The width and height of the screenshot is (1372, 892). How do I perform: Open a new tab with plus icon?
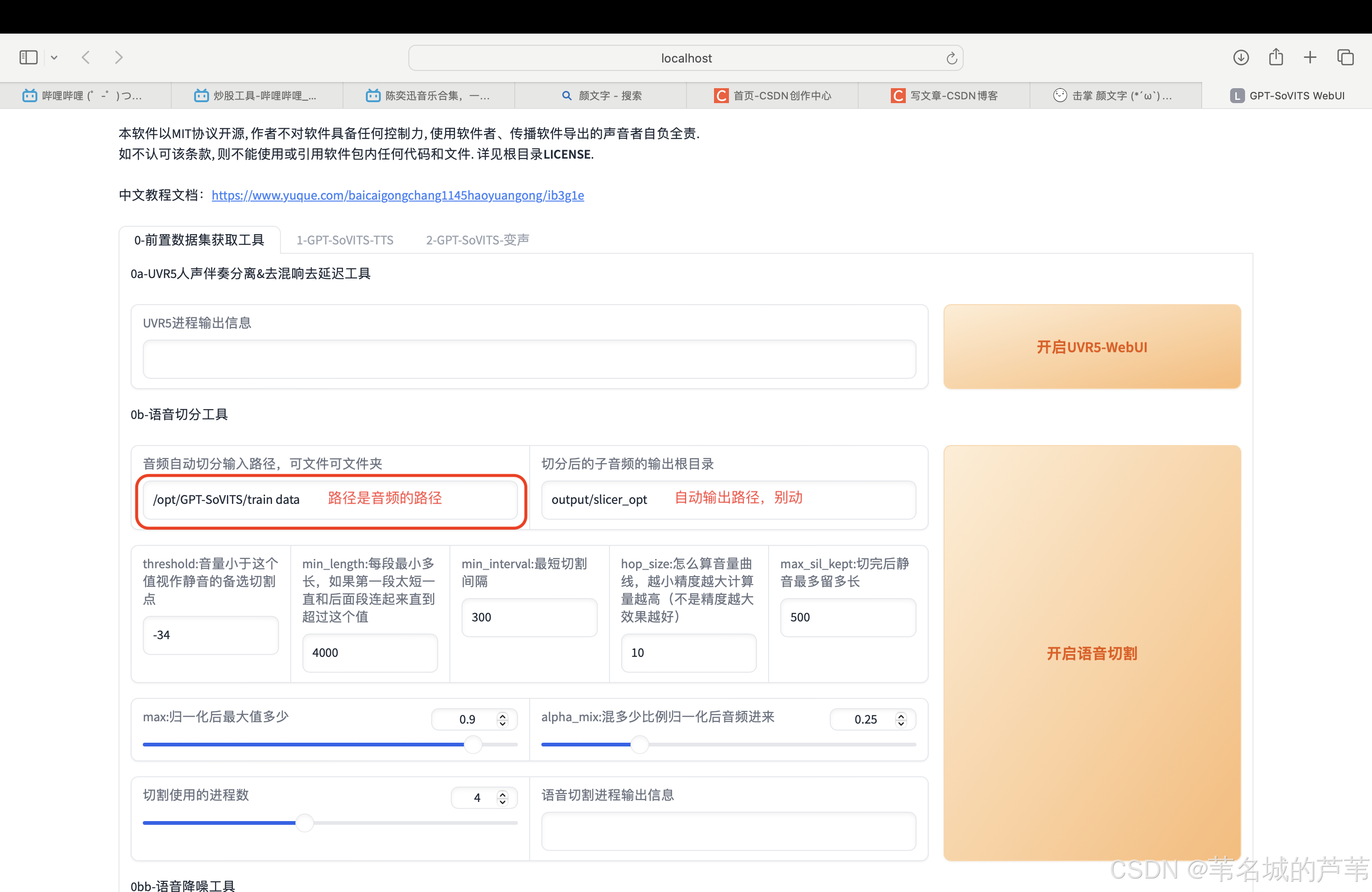point(1310,58)
